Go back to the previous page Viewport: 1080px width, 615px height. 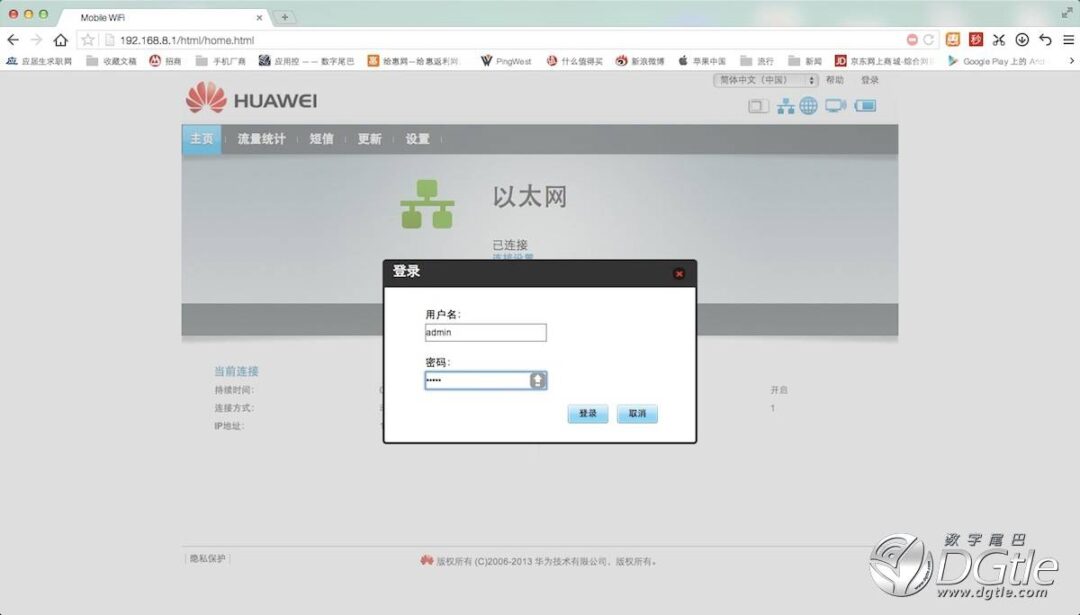[x=12, y=40]
